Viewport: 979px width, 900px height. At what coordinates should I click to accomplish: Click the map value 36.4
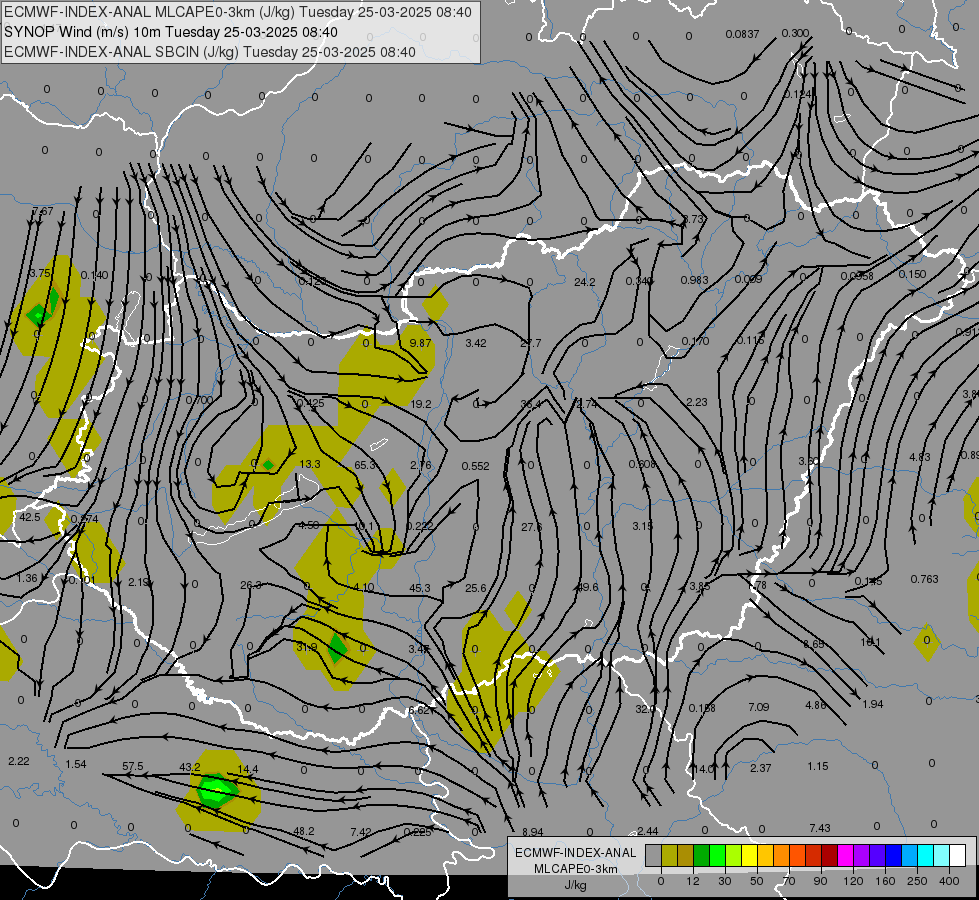(x=531, y=404)
